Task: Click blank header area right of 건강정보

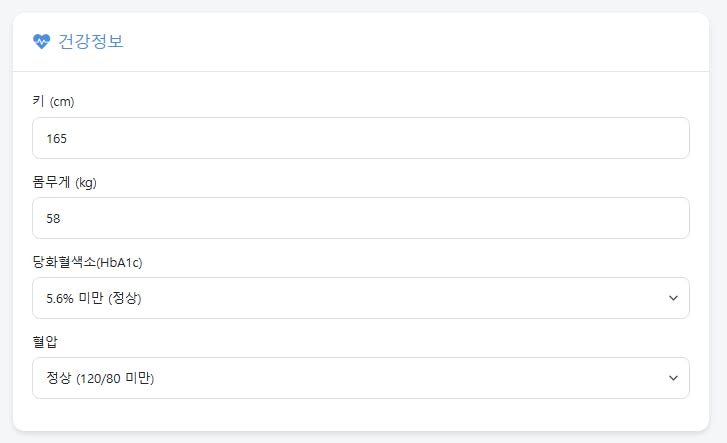Action: click(417, 42)
